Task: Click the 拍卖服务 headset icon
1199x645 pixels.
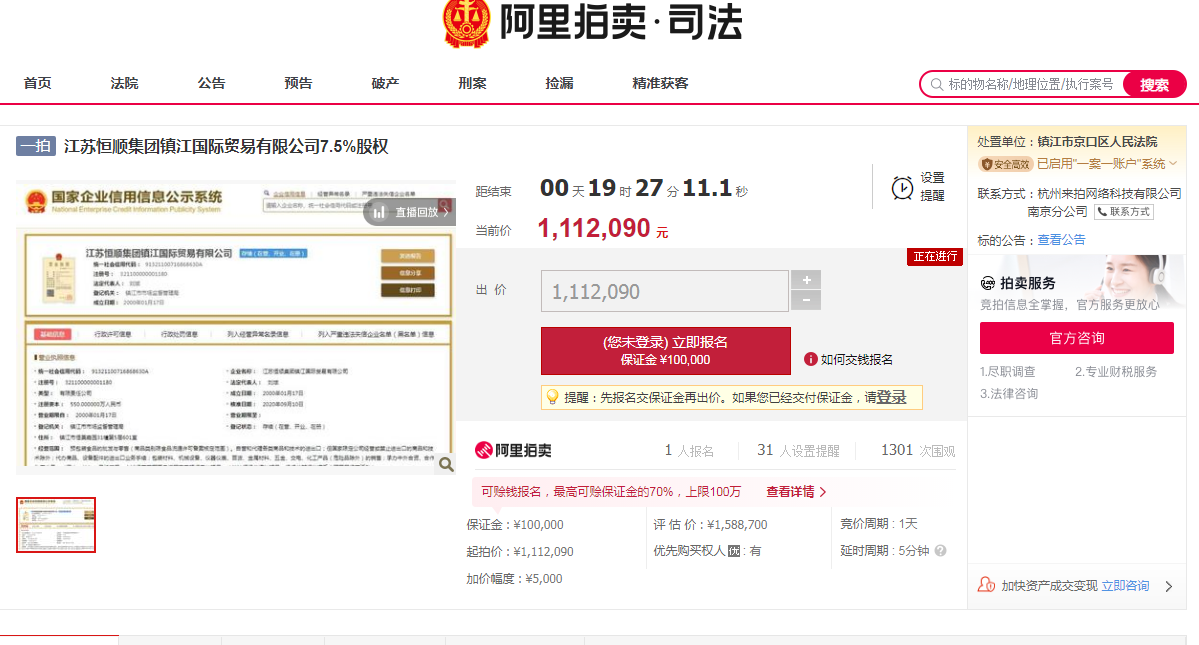Action: tap(988, 284)
